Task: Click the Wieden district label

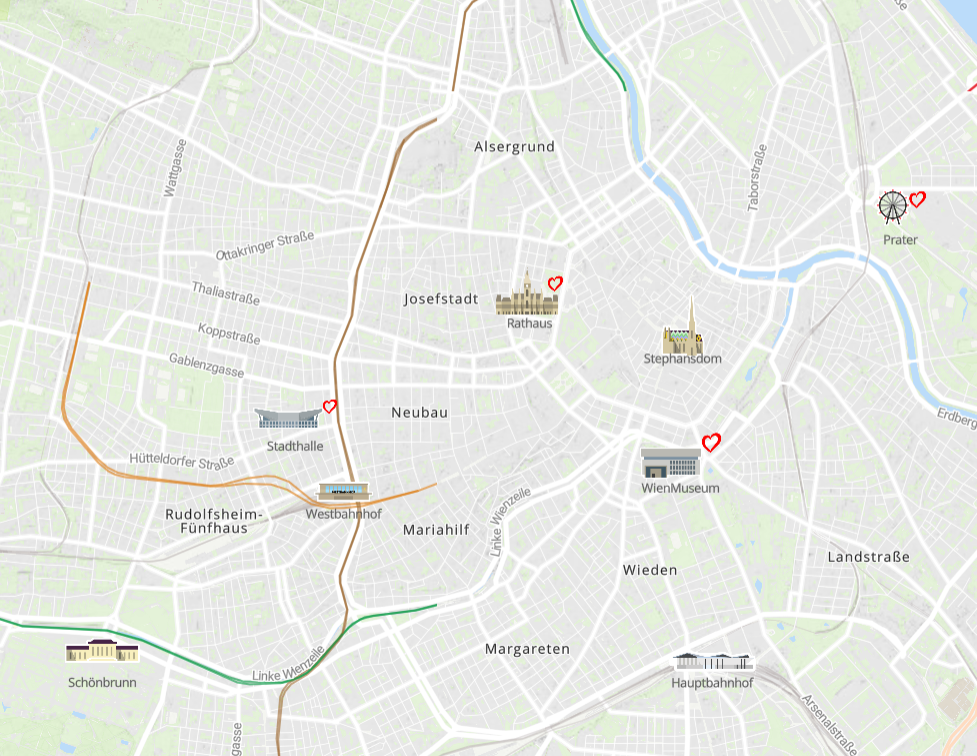Action: click(650, 570)
